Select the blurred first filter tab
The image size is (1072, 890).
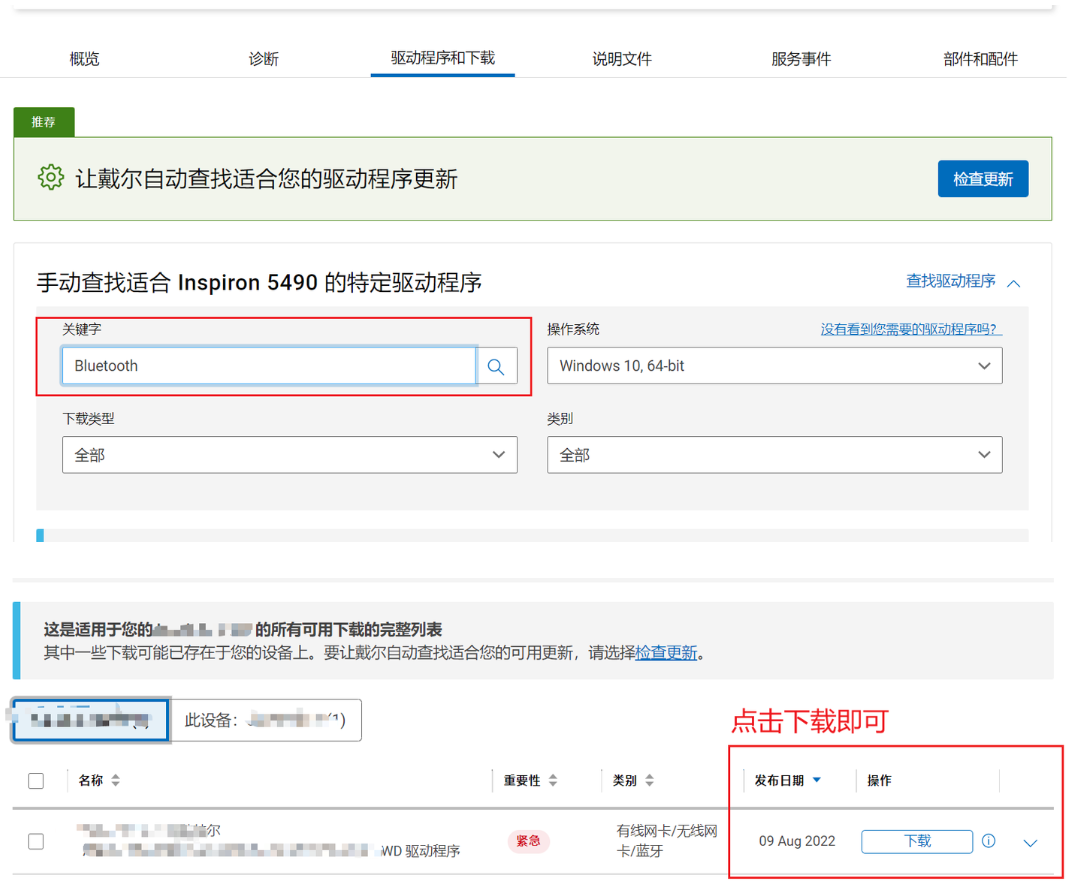pyautogui.click(x=91, y=720)
